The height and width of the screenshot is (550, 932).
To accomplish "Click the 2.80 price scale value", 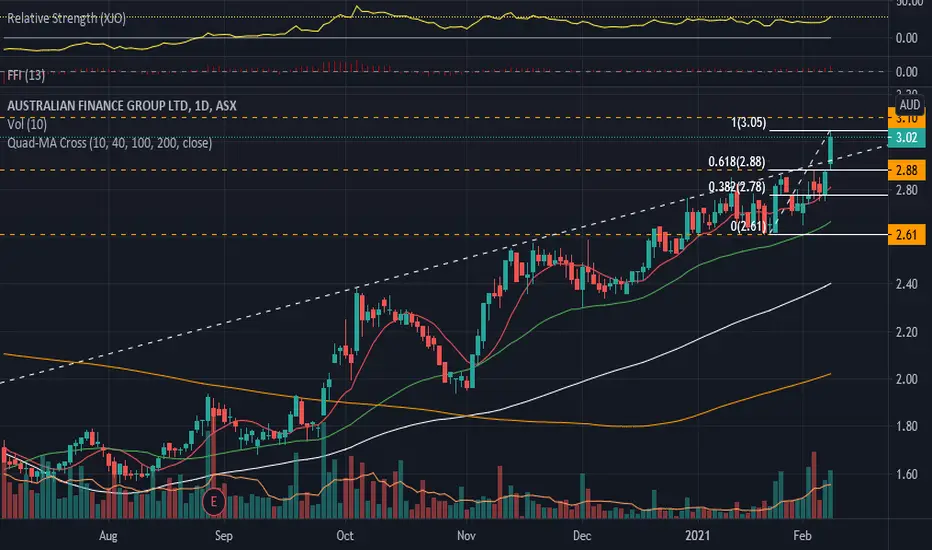I will (906, 190).
